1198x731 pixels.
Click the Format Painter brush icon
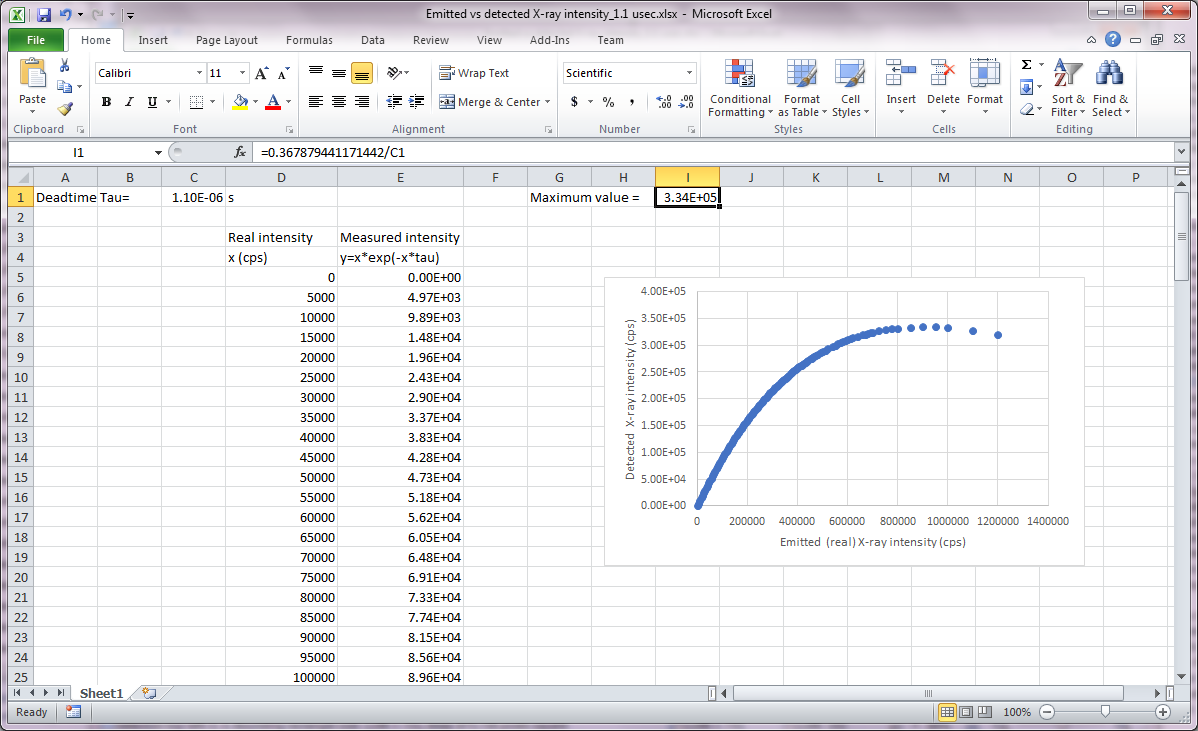tap(65, 109)
